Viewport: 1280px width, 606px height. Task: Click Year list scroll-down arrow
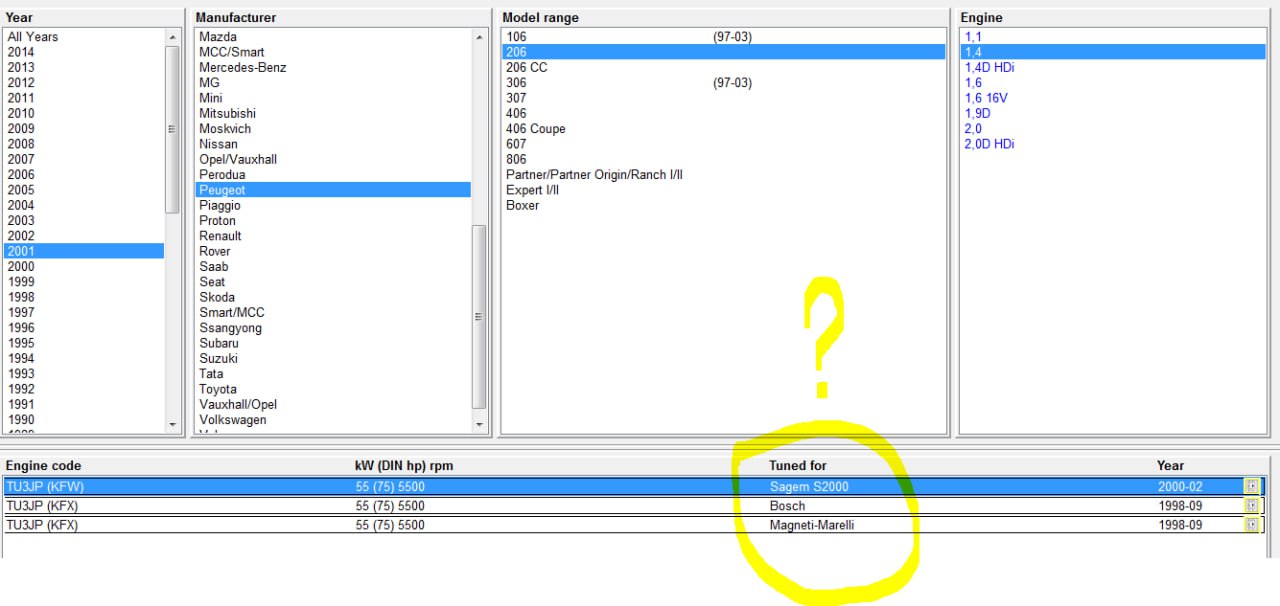pos(173,425)
